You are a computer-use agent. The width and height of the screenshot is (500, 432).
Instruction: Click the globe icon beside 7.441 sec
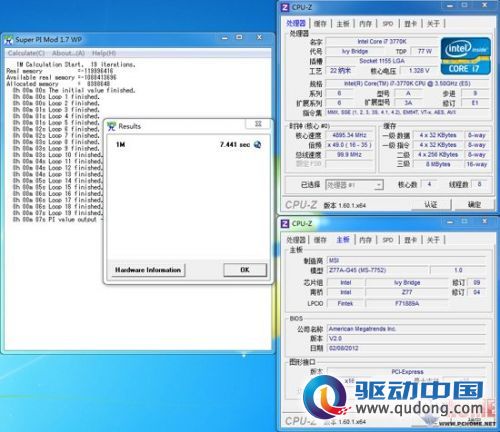click(x=257, y=145)
